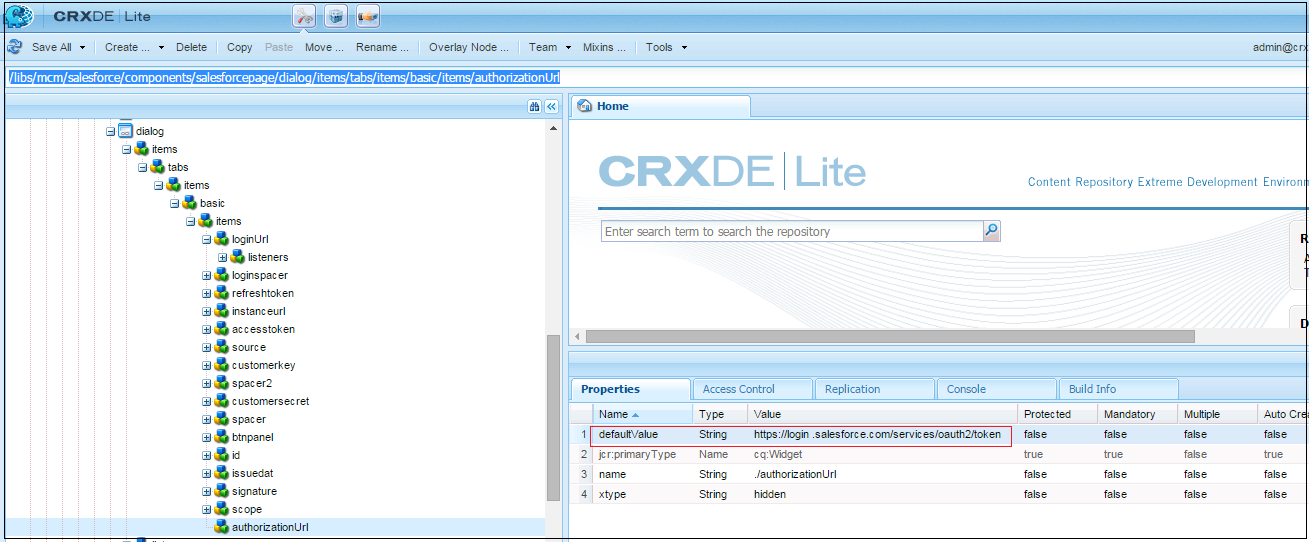Collapse the tree panel with double-arrow icon
The width and height of the screenshot is (1309, 542).
[551, 107]
